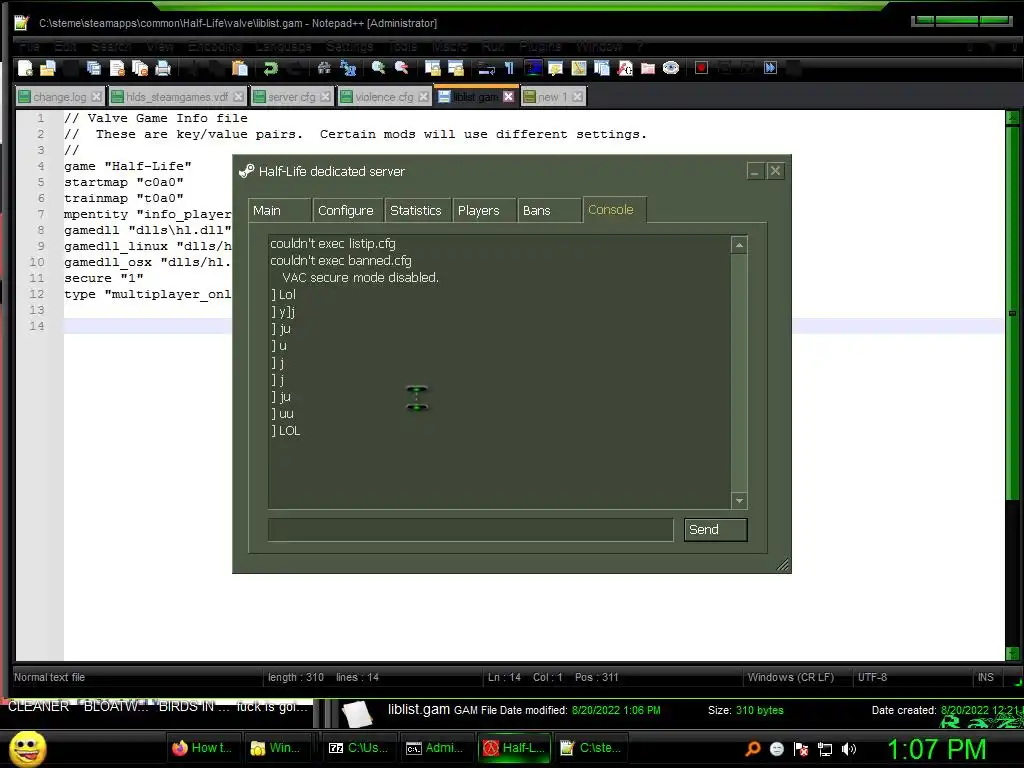Screen dimensions: 1024x768
Task: Toggle the indent guide icon
Action: pos(533,68)
